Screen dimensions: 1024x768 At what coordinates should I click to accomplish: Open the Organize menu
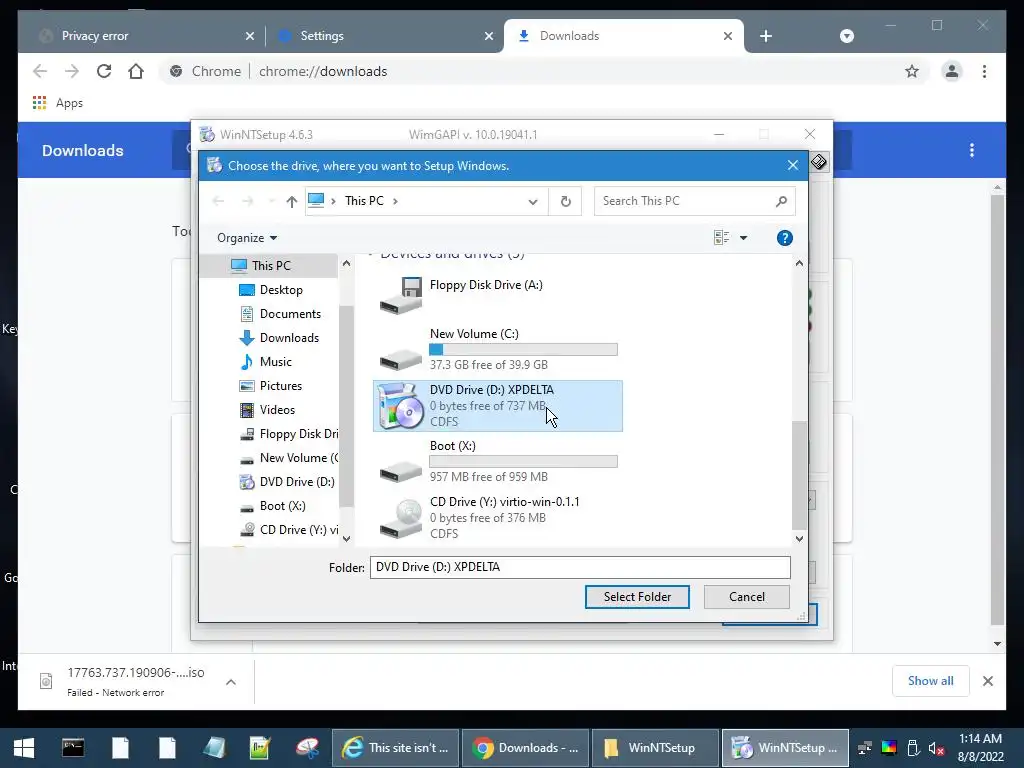pyautogui.click(x=247, y=238)
